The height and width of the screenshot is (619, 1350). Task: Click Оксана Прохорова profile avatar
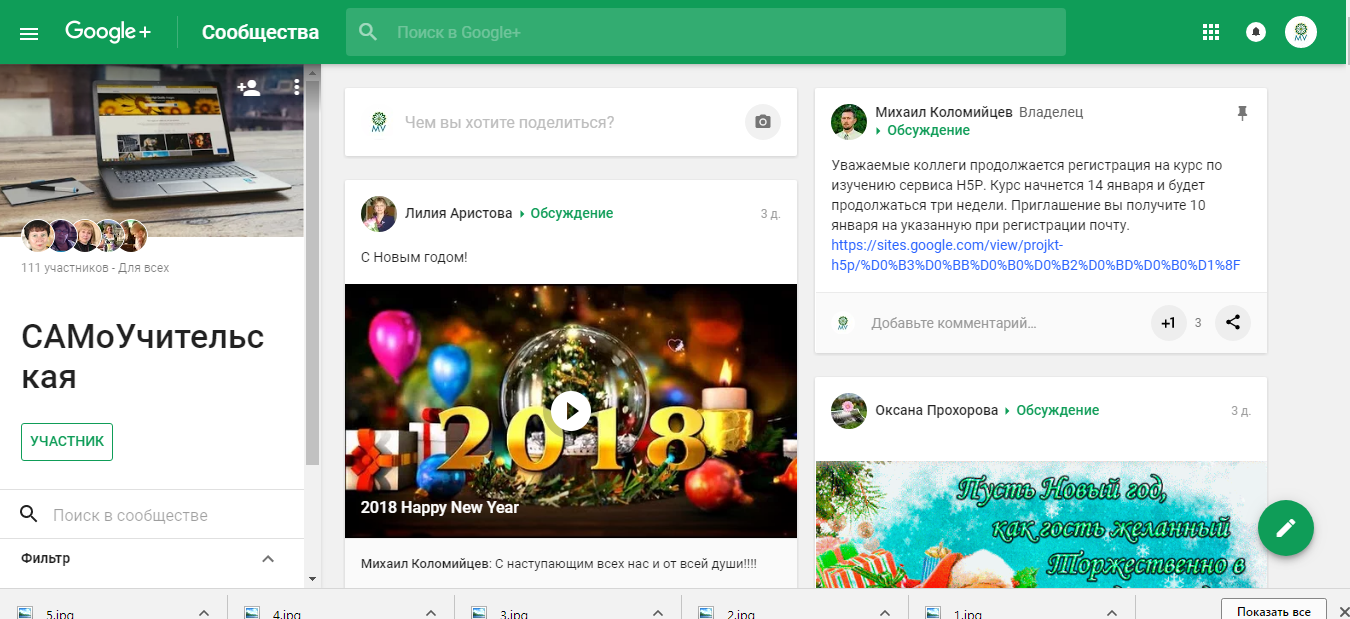[849, 411]
